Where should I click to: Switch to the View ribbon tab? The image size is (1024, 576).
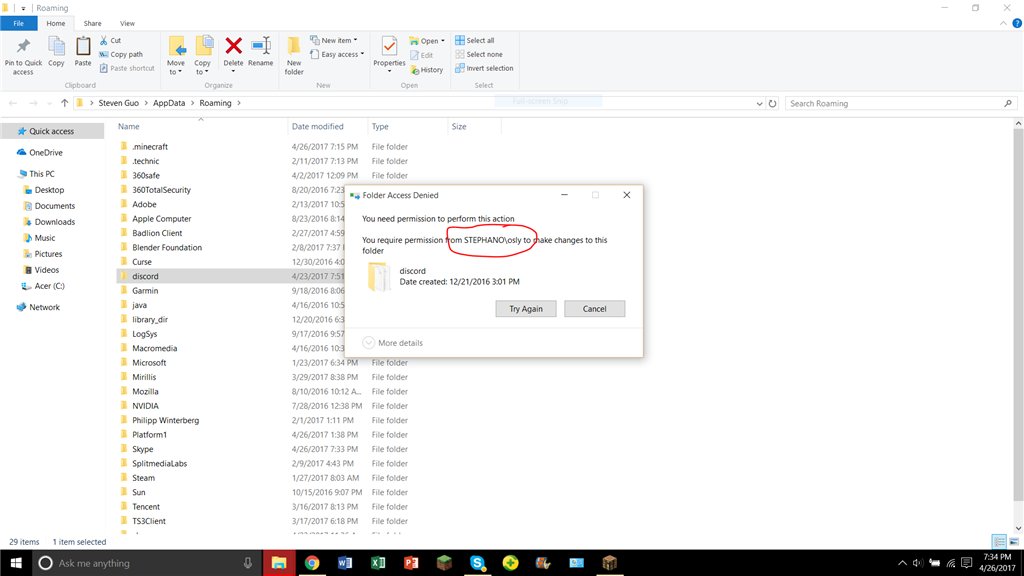127,24
